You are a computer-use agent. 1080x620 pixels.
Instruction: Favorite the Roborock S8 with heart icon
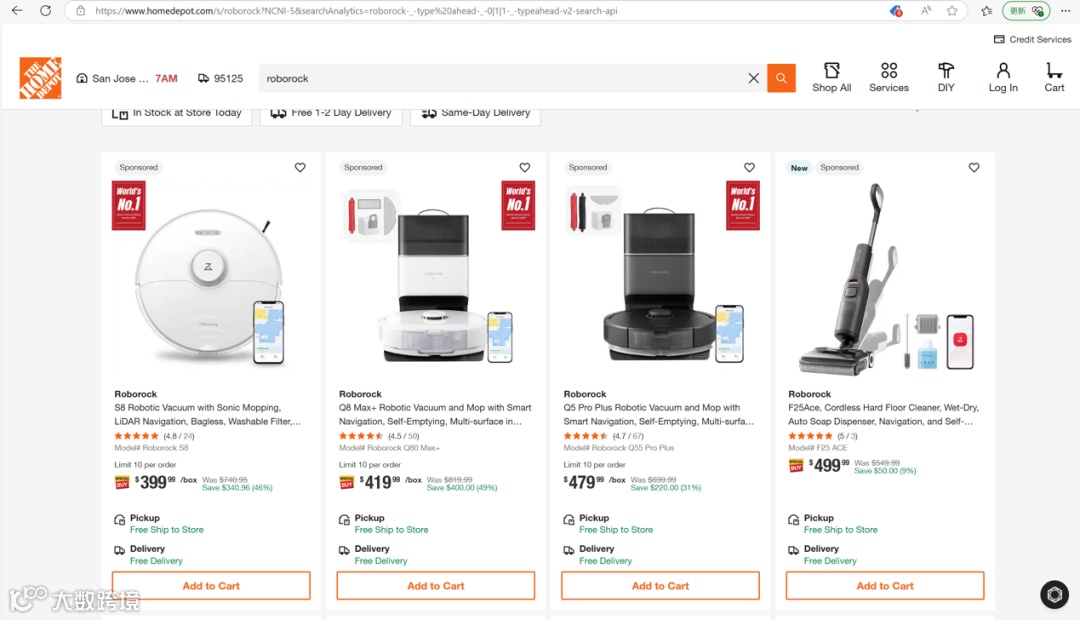click(x=300, y=168)
